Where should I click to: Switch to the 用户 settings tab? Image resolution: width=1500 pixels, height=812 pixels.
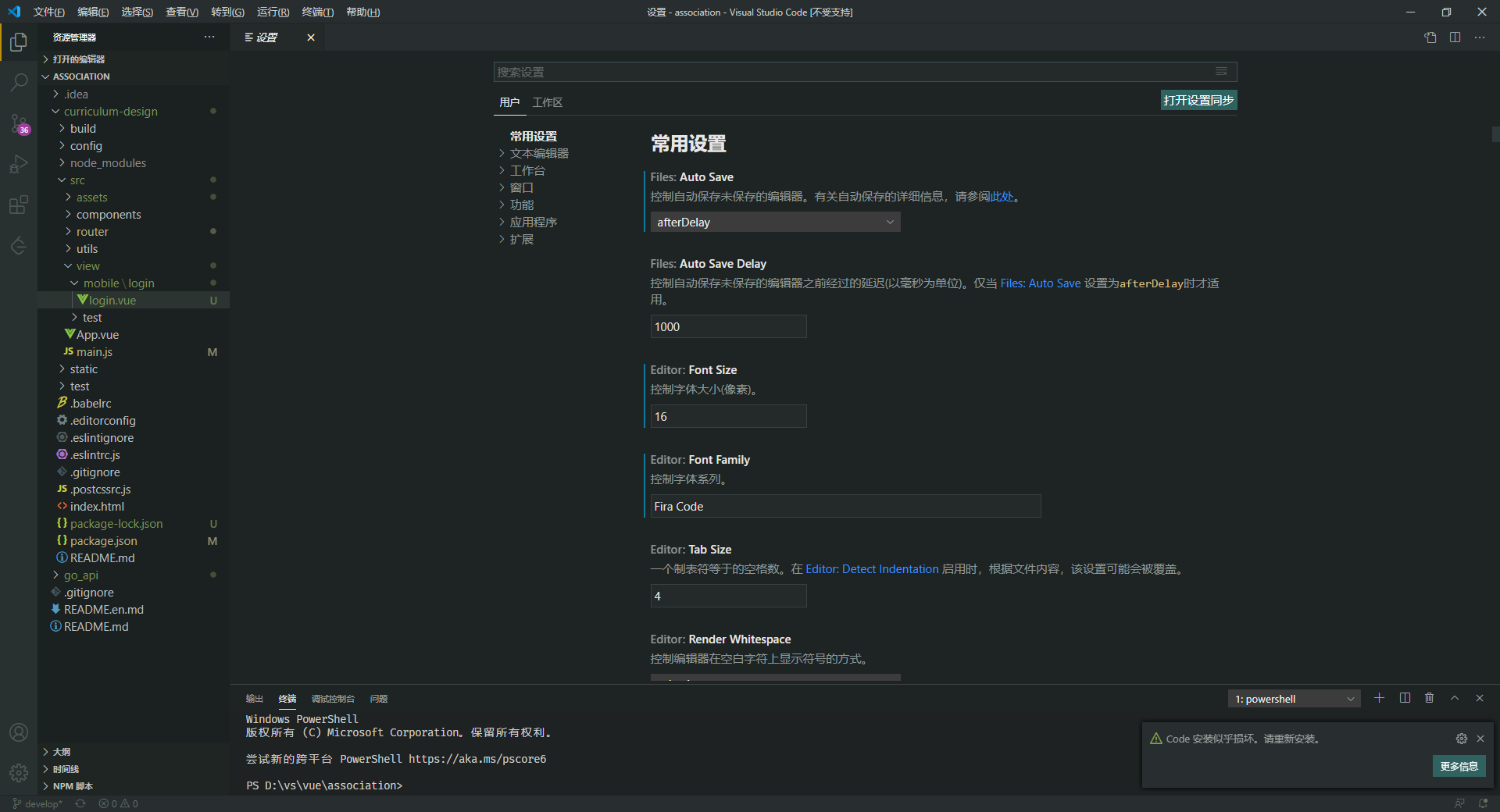click(509, 102)
